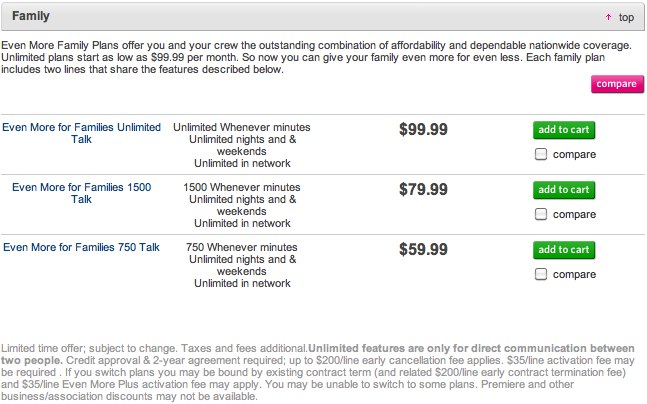This screenshot has width=647, height=404.
Task: Click "Unlimited Whenever minutes" plan description
Action: [241, 128]
